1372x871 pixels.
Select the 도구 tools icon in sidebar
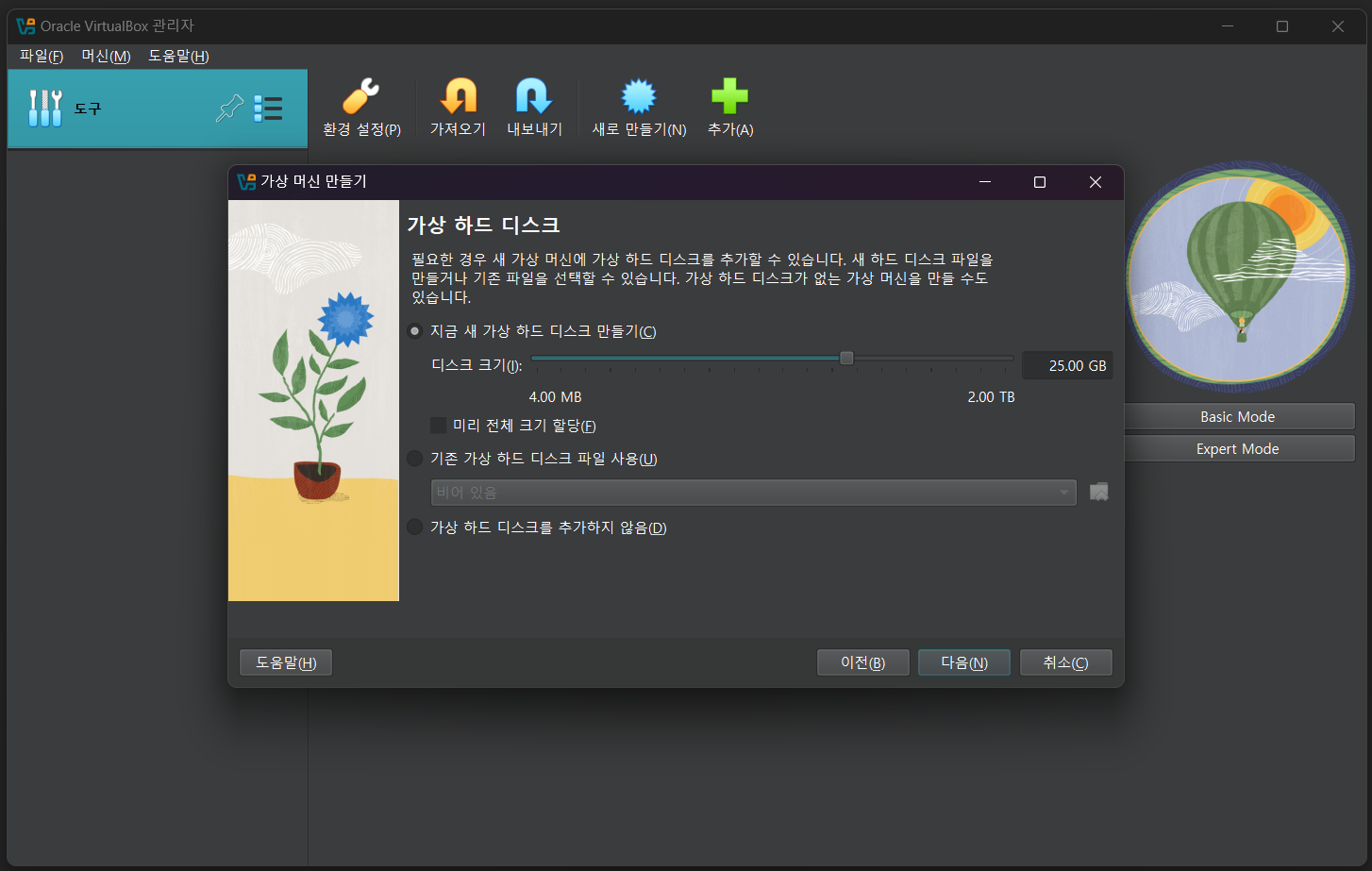point(45,109)
